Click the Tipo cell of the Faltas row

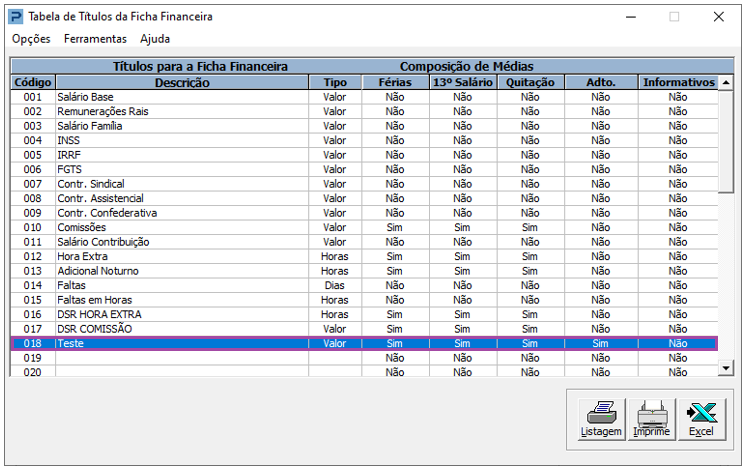point(334,285)
